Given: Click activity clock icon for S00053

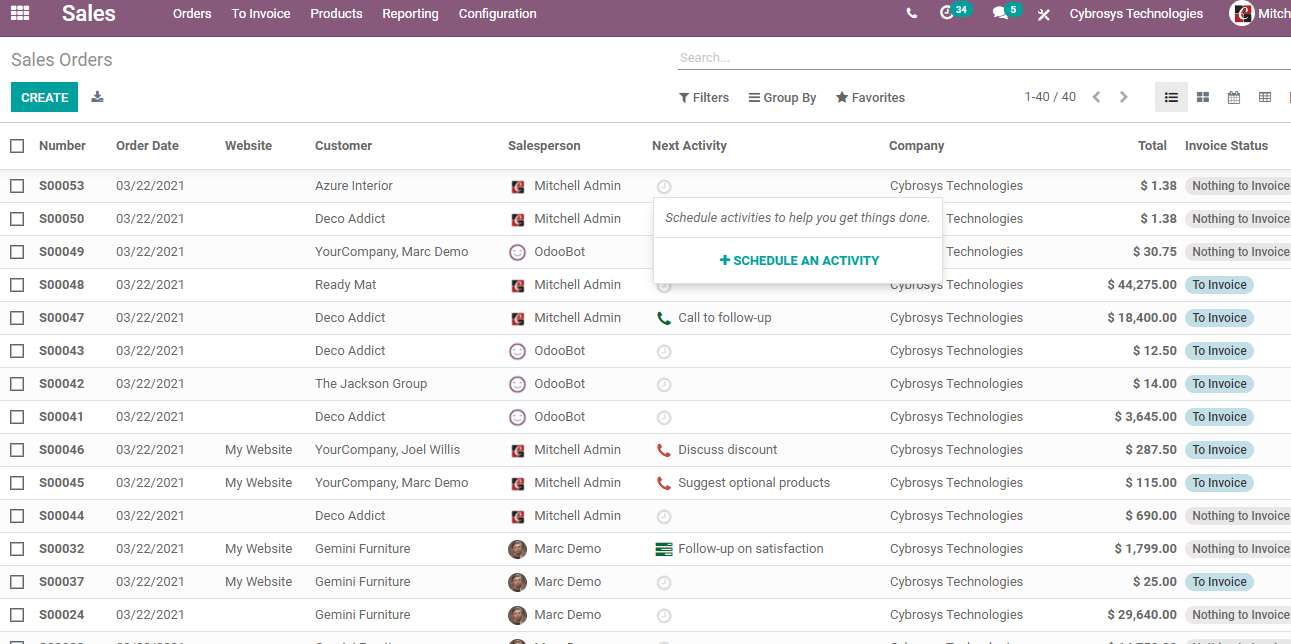Looking at the screenshot, I should [664, 186].
